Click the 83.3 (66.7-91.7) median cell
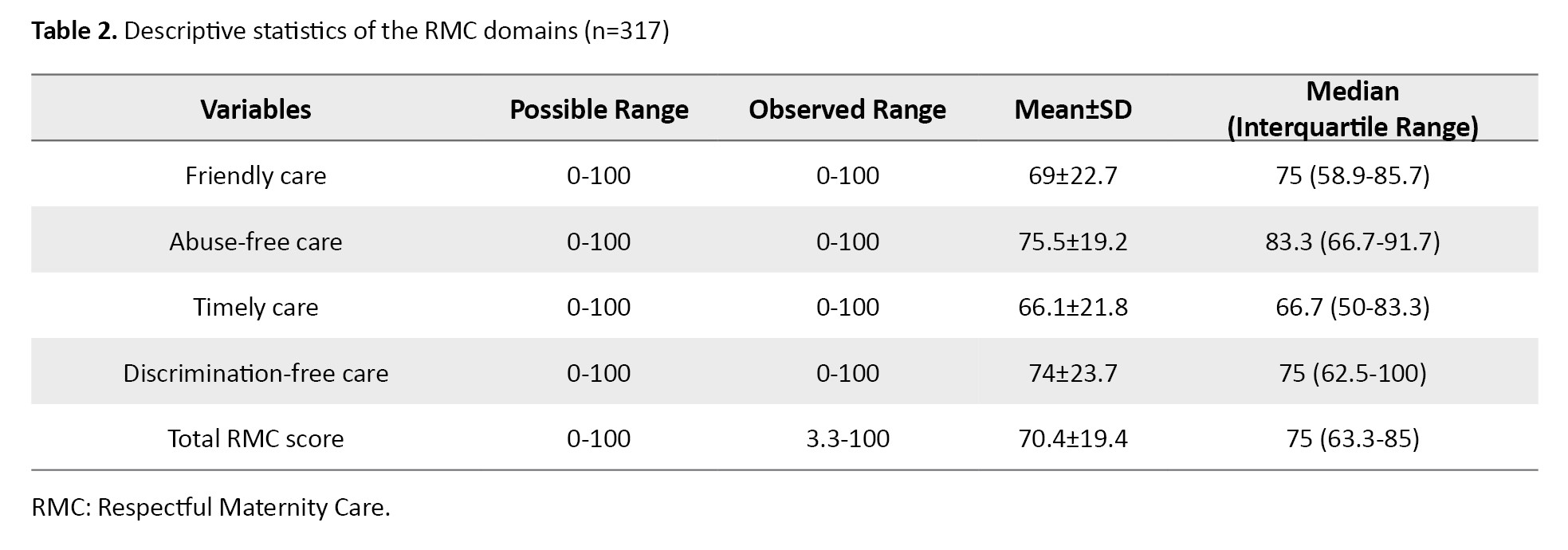This screenshot has width=1568, height=550. coord(1352,242)
